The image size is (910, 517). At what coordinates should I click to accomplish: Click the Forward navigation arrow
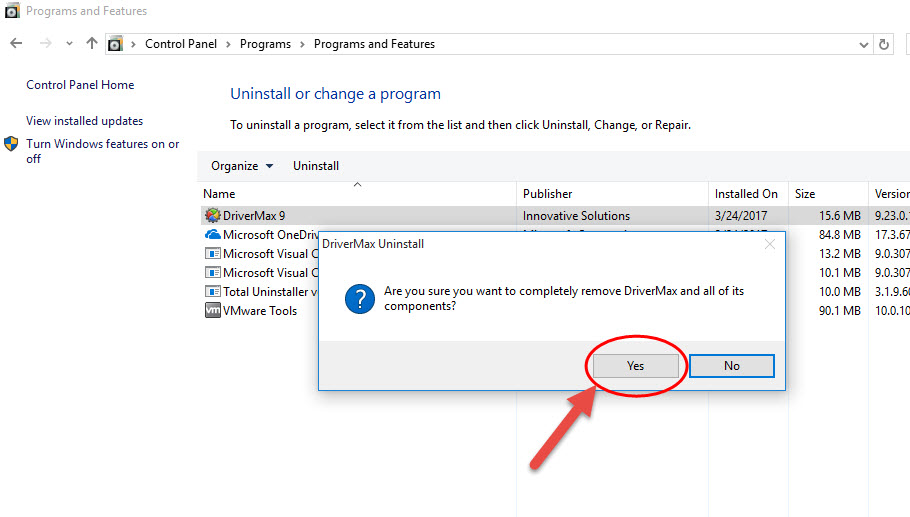[x=46, y=44]
